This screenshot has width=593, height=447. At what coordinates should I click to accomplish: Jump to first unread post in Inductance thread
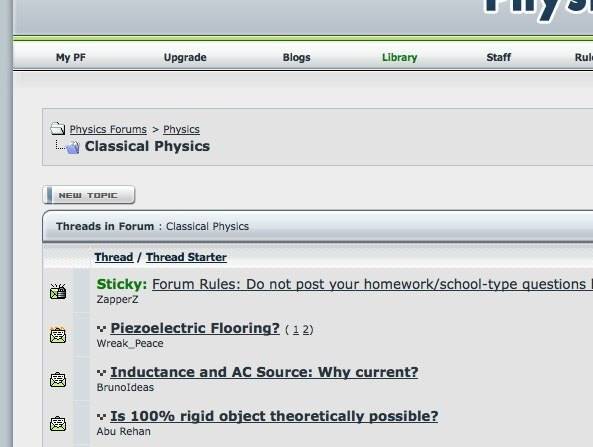coord(101,372)
